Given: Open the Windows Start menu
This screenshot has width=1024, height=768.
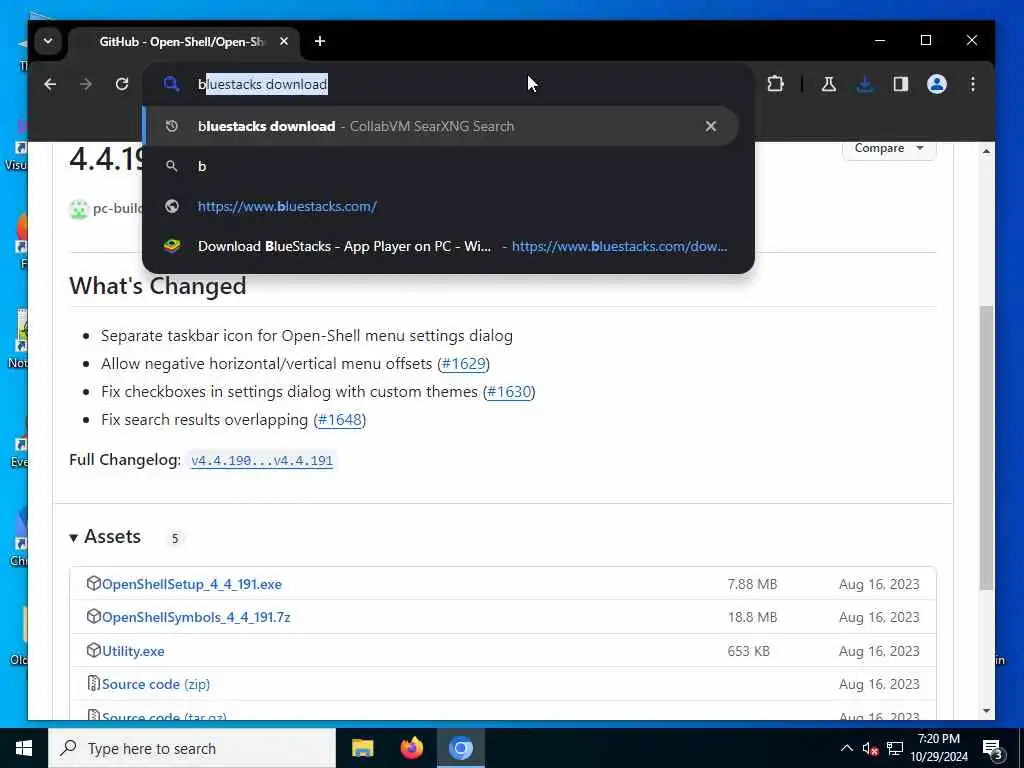Looking at the screenshot, I should (24, 748).
